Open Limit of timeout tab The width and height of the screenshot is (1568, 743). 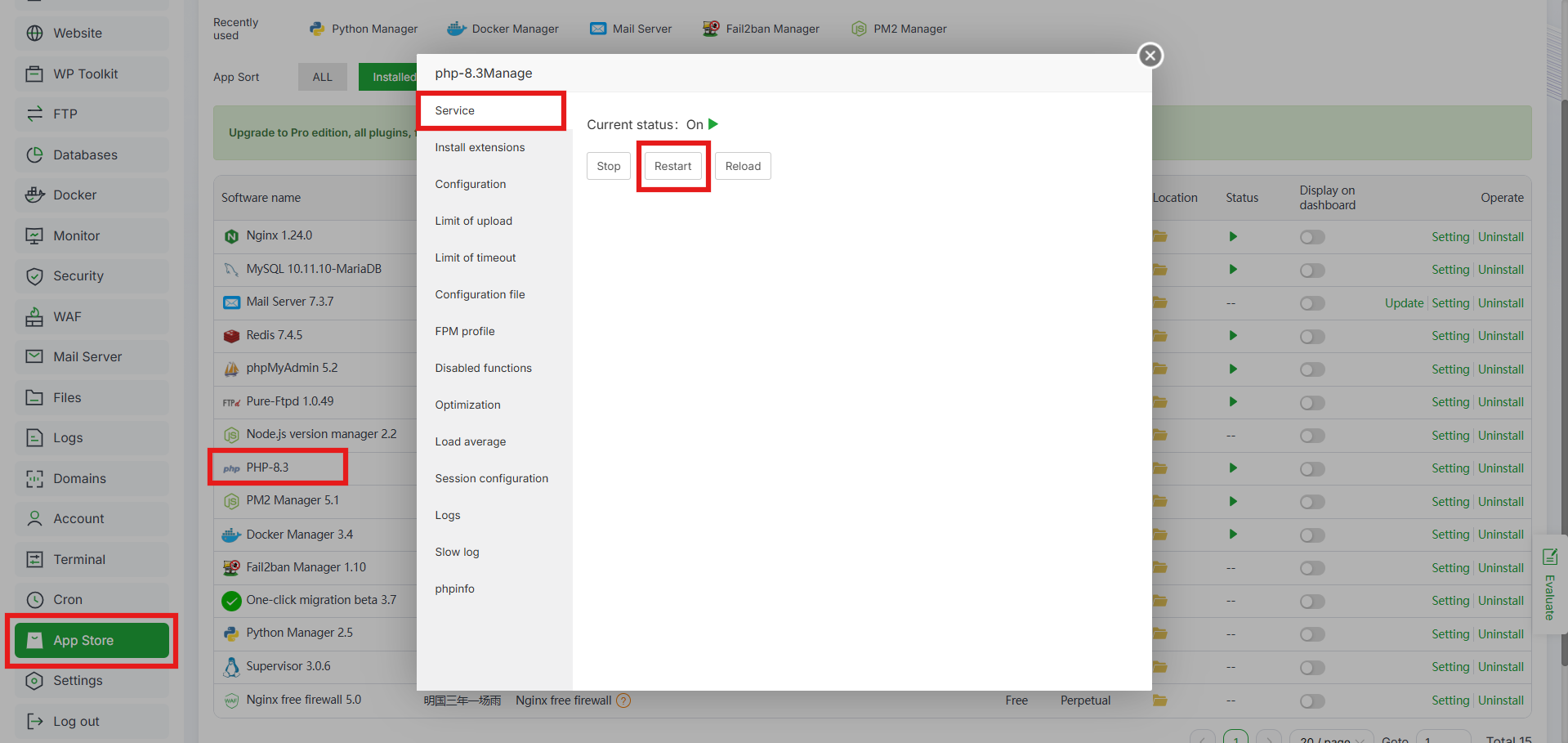pyautogui.click(x=494, y=258)
